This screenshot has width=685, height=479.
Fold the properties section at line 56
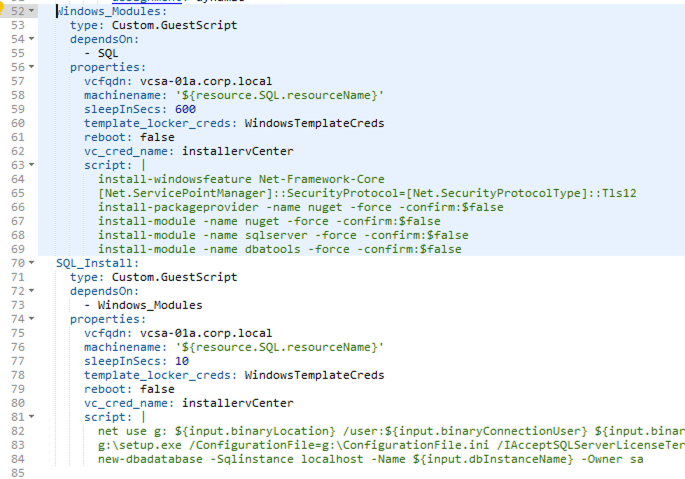32,67
